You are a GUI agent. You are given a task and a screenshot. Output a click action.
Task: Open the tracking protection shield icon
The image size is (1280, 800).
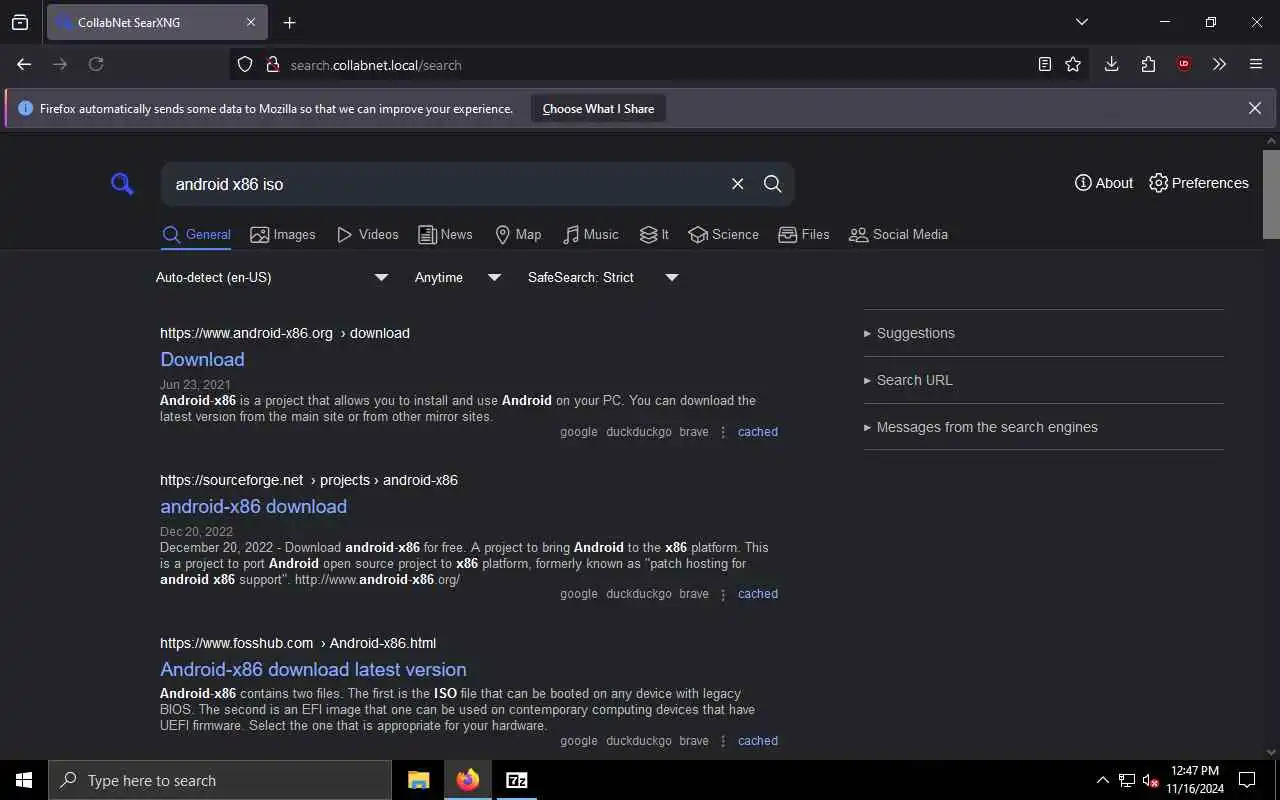(245, 64)
